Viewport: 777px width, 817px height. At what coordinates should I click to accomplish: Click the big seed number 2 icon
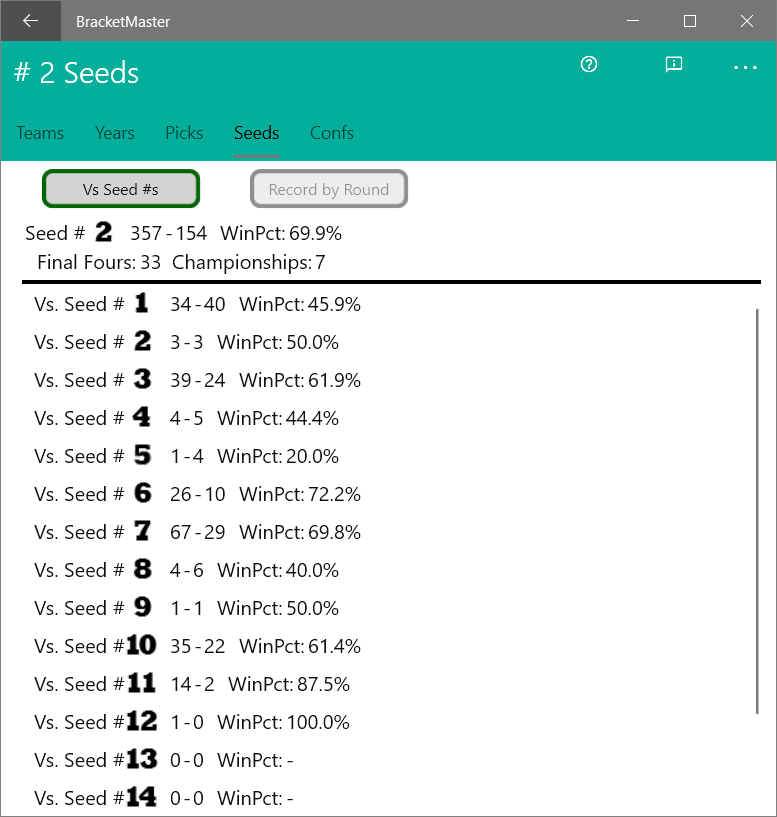(104, 233)
